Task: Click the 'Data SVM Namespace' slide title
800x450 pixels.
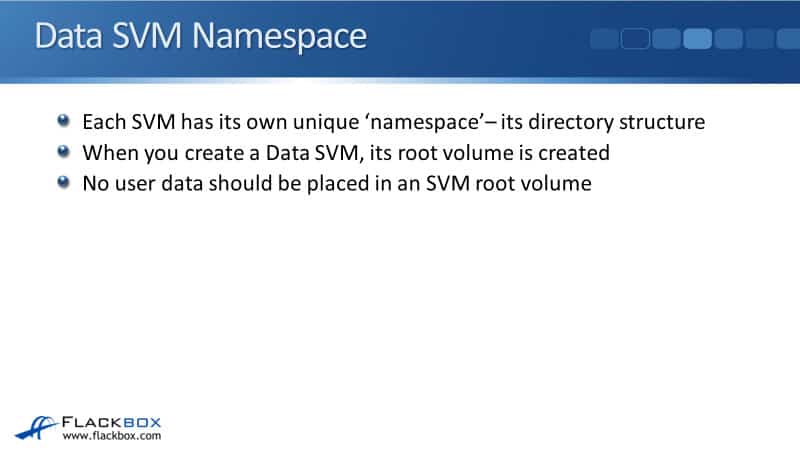Action: point(201,37)
